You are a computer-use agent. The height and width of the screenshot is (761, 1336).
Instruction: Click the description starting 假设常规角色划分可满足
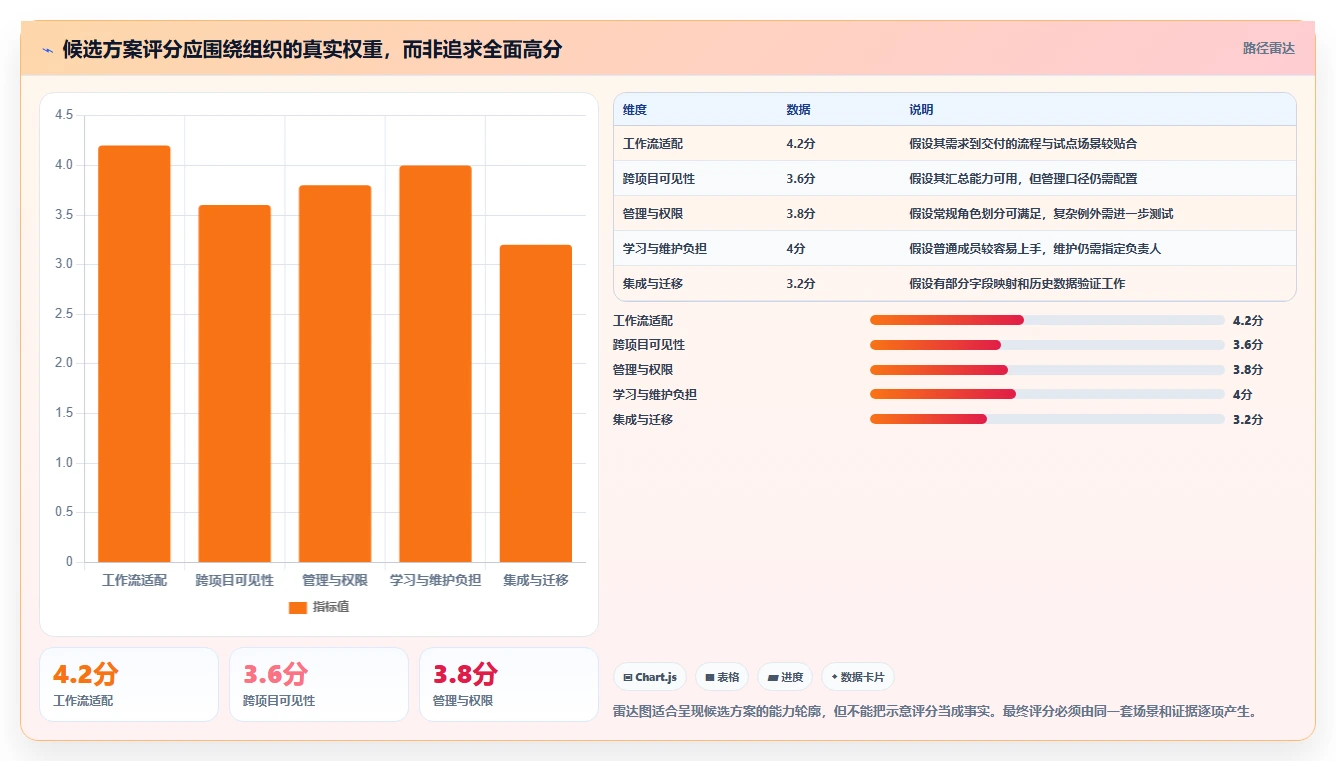point(1041,214)
